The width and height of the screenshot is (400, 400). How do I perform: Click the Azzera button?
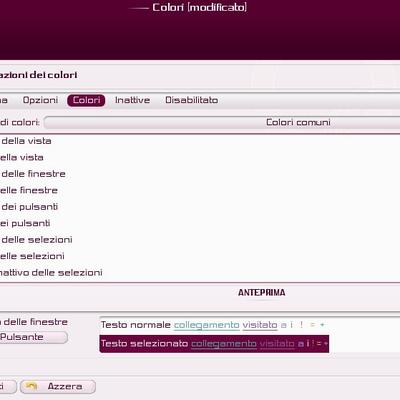[x=58, y=387]
